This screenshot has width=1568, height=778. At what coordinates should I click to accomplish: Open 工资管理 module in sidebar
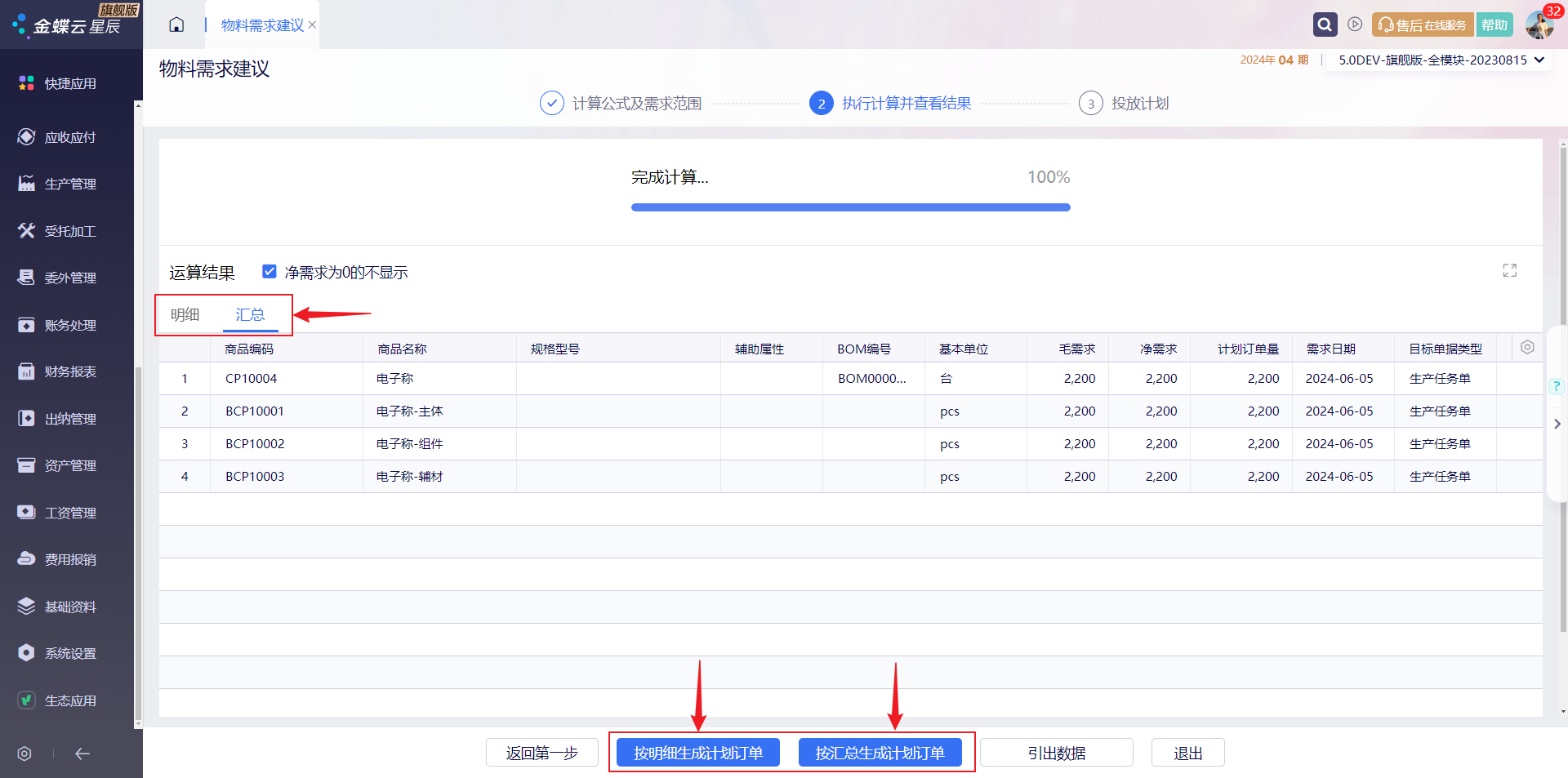click(x=57, y=513)
